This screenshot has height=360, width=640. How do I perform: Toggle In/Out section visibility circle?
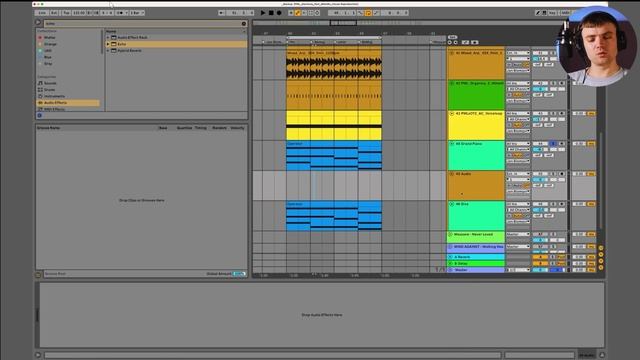click(601, 248)
